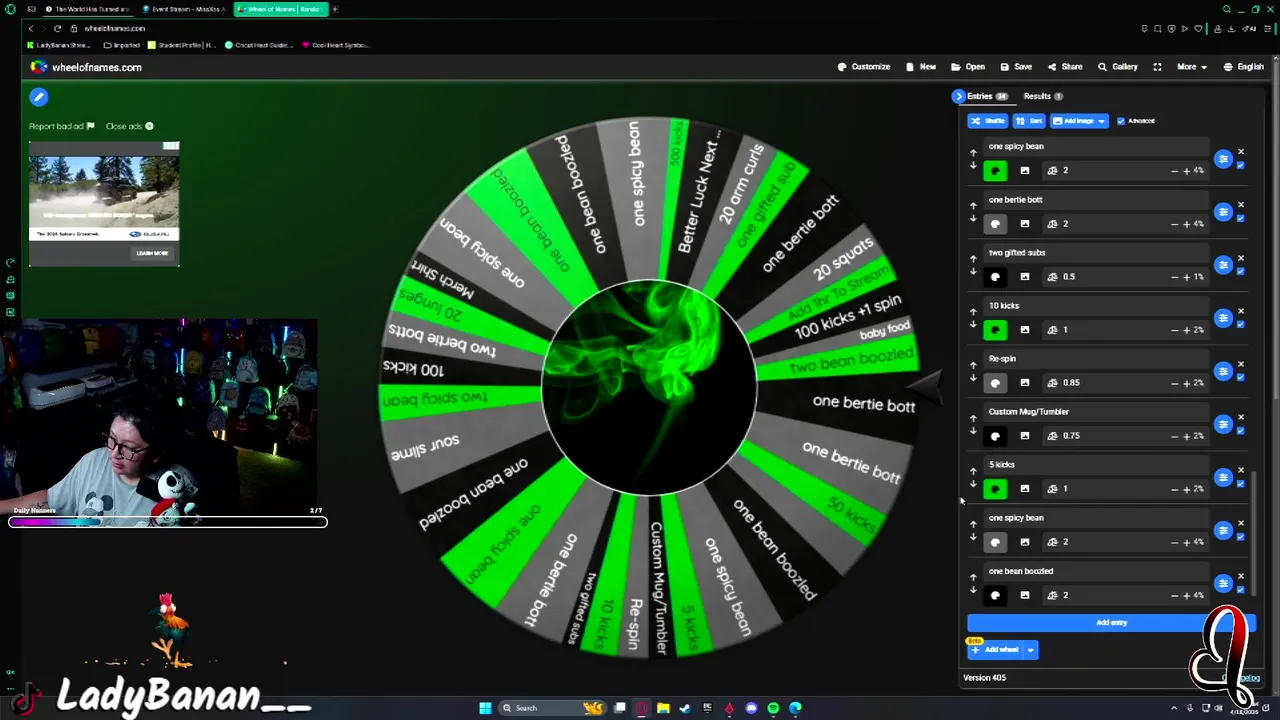Click Share in the header menu
Image resolution: width=1280 pixels, height=720 pixels.
tap(1065, 67)
